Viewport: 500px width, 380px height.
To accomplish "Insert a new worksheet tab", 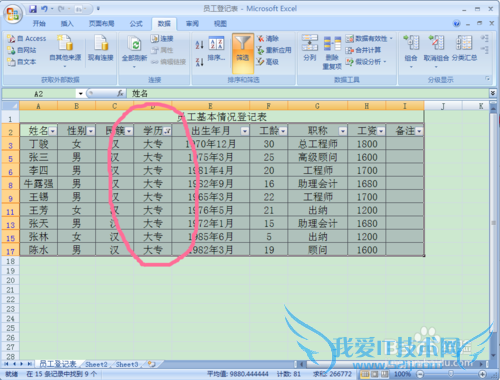I will (x=152, y=364).
